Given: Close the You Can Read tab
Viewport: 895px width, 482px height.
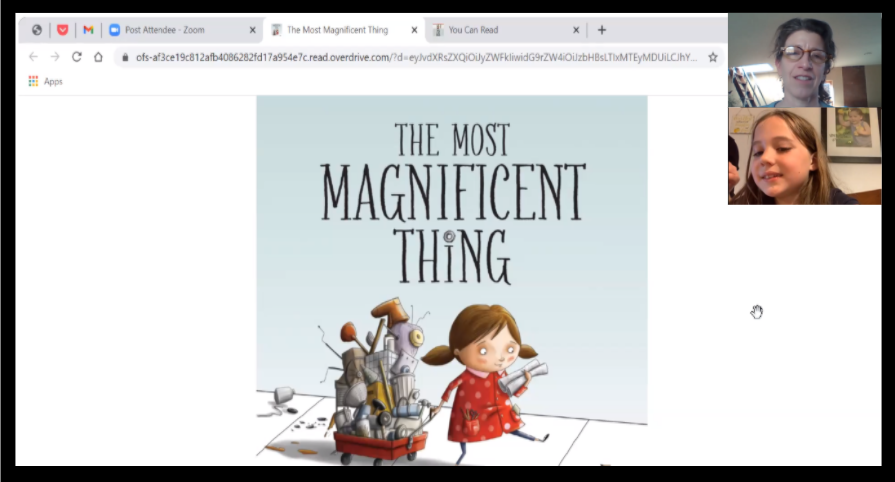Looking at the screenshot, I should pos(576,30).
